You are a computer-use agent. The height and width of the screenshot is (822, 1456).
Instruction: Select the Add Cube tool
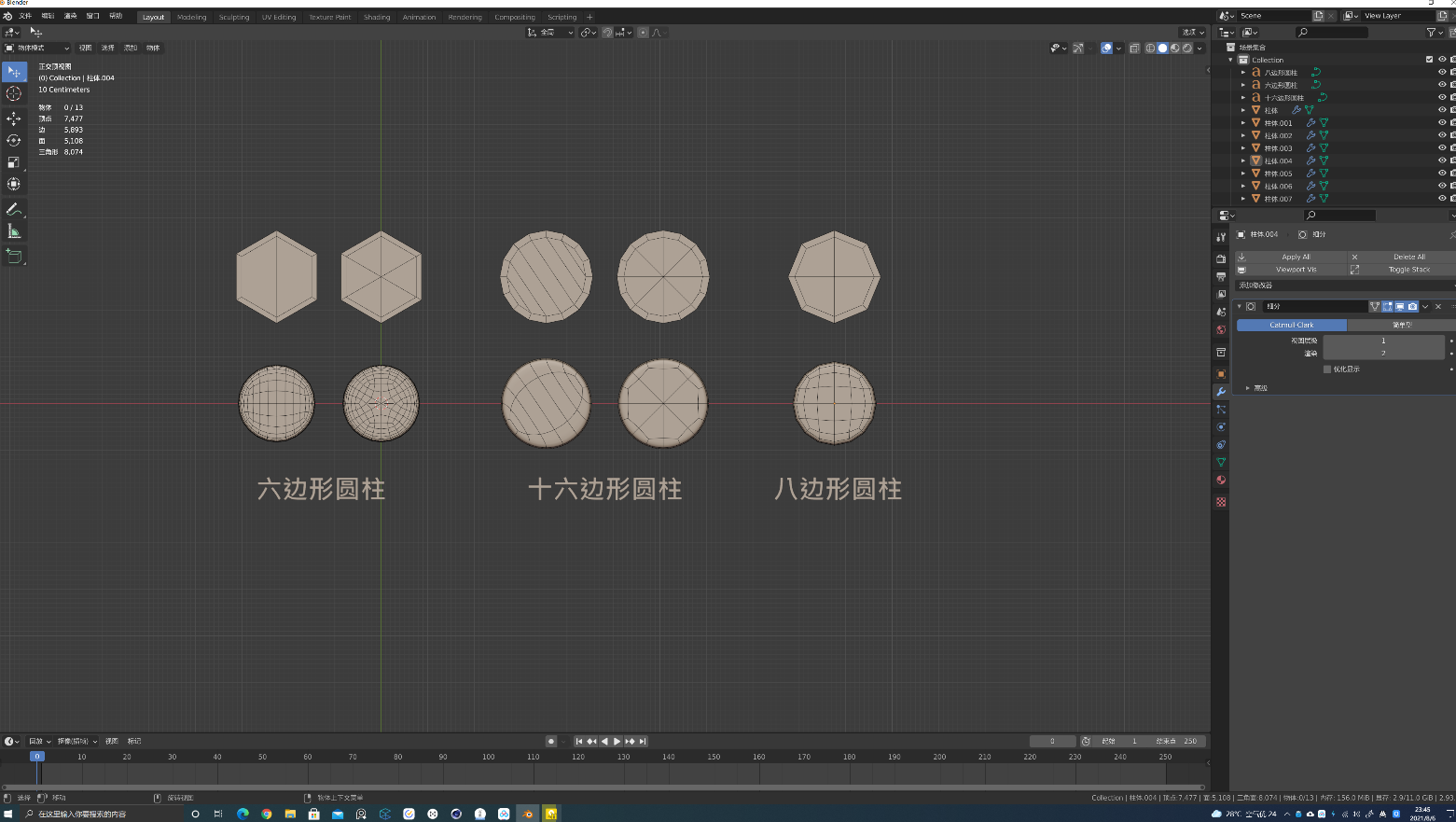point(14,256)
